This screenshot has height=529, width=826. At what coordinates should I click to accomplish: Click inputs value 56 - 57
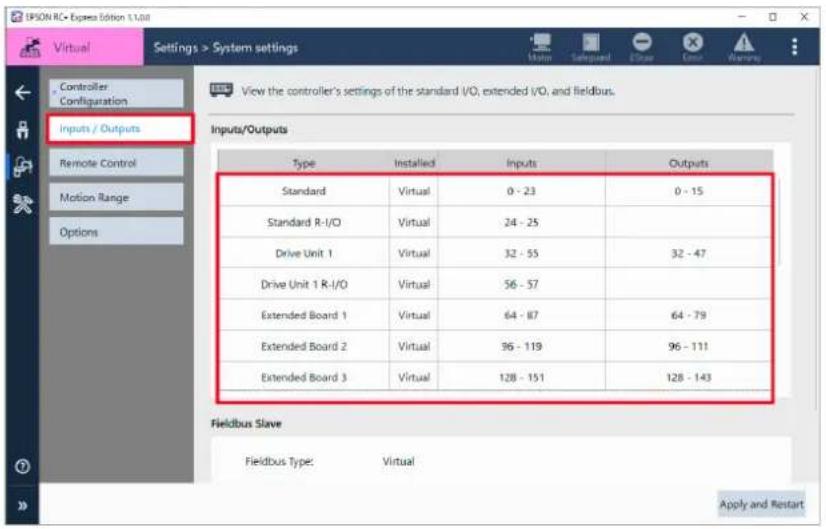coord(521,284)
